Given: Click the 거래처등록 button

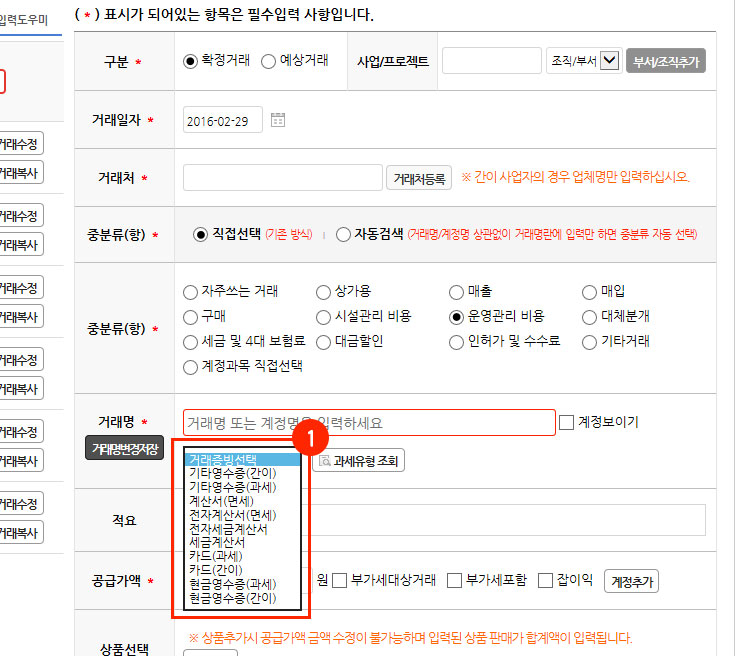Looking at the screenshot, I should click(x=419, y=178).
